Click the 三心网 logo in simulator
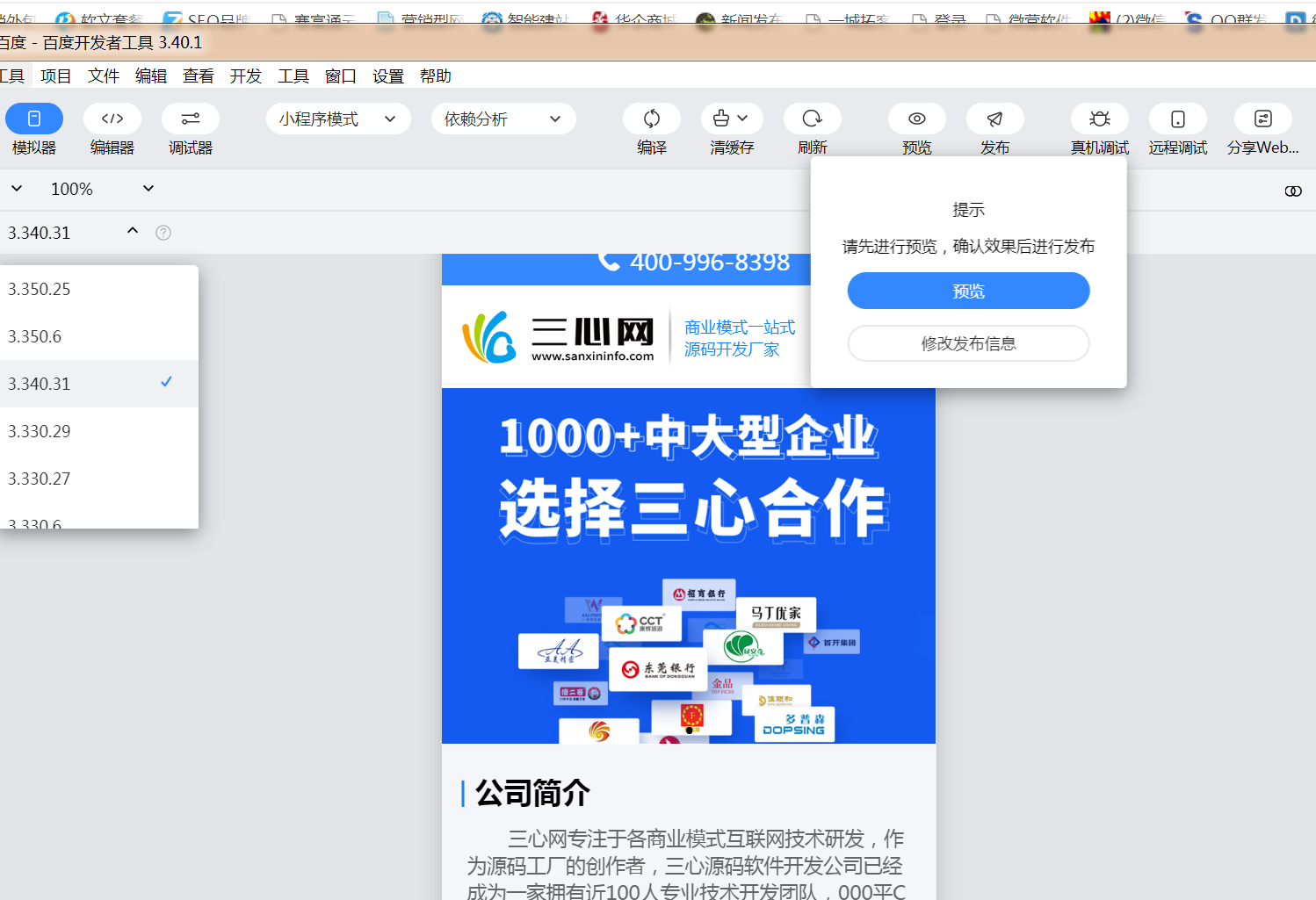The image size is (1316, 900). 559,336
